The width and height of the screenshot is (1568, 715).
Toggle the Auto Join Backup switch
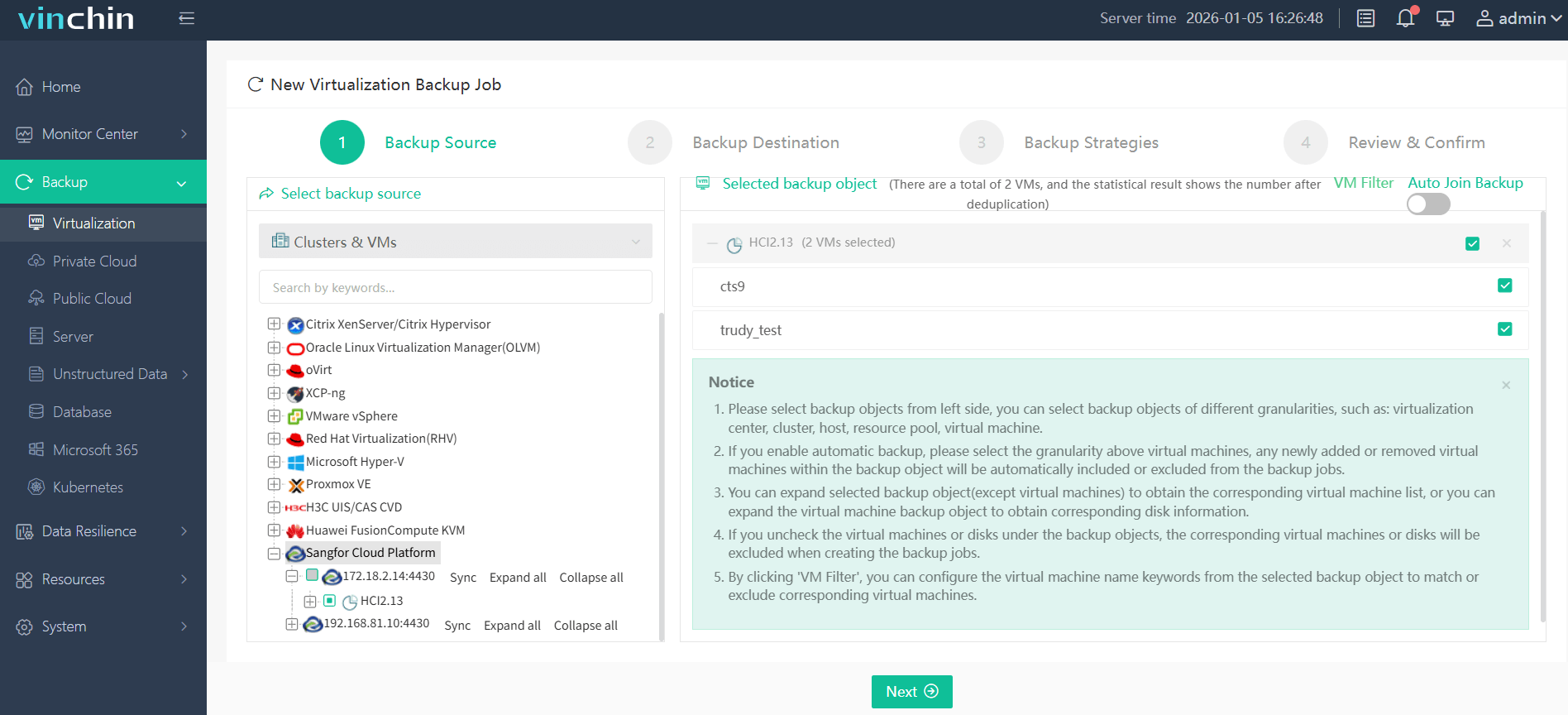1428,204
